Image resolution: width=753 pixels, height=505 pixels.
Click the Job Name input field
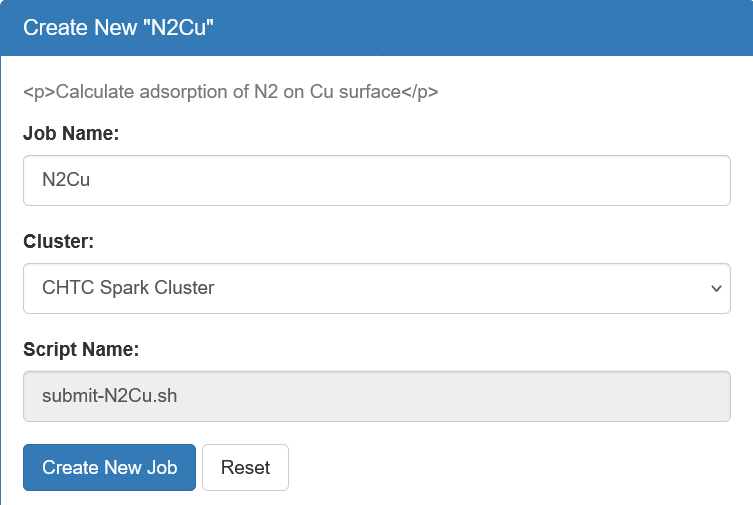tap(376, 180)
